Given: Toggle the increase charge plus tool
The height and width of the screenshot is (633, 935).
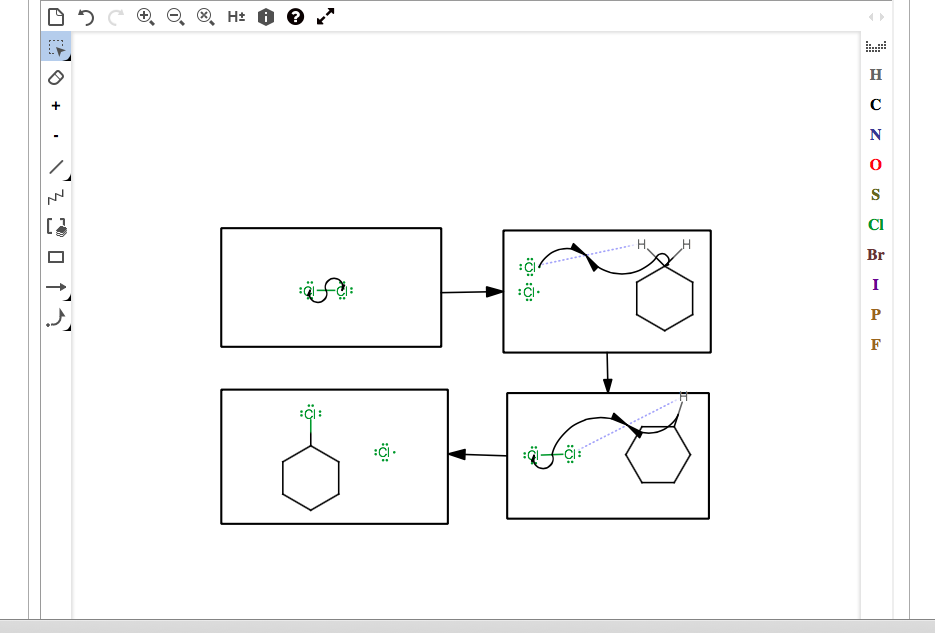Looking at the screenshot, I should point(55,103).
